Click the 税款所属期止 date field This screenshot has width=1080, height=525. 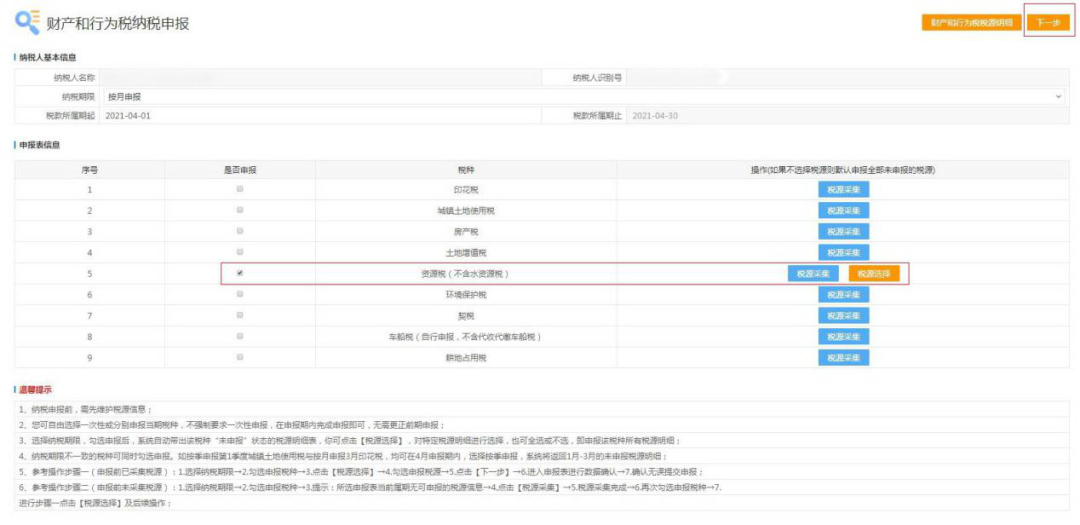pyautogui.click(x=847, y=116)
